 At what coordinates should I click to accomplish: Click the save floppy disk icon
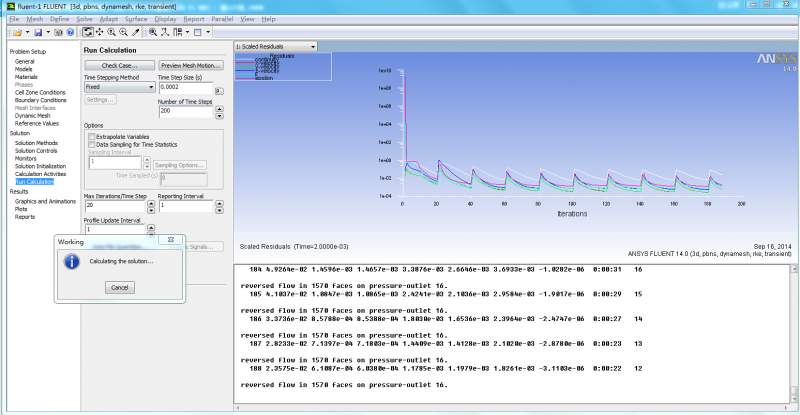(38, 32)
